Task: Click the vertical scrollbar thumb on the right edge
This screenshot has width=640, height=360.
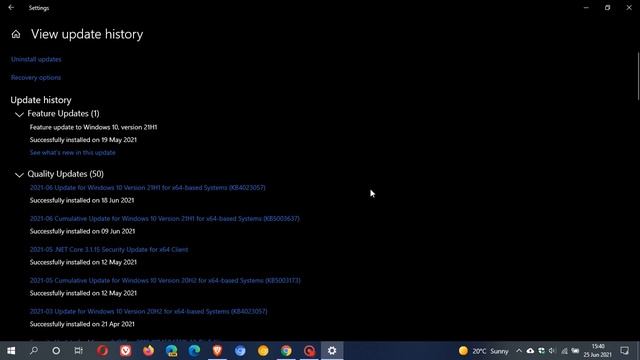Action: [638, 76]
